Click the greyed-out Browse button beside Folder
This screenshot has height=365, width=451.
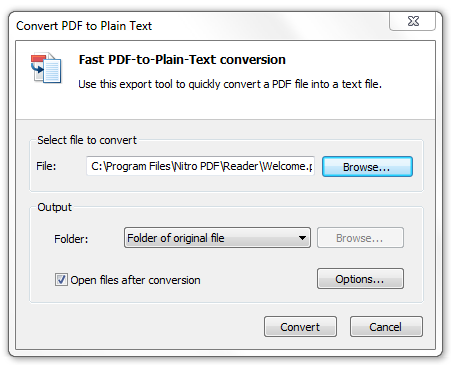[360, 238]
